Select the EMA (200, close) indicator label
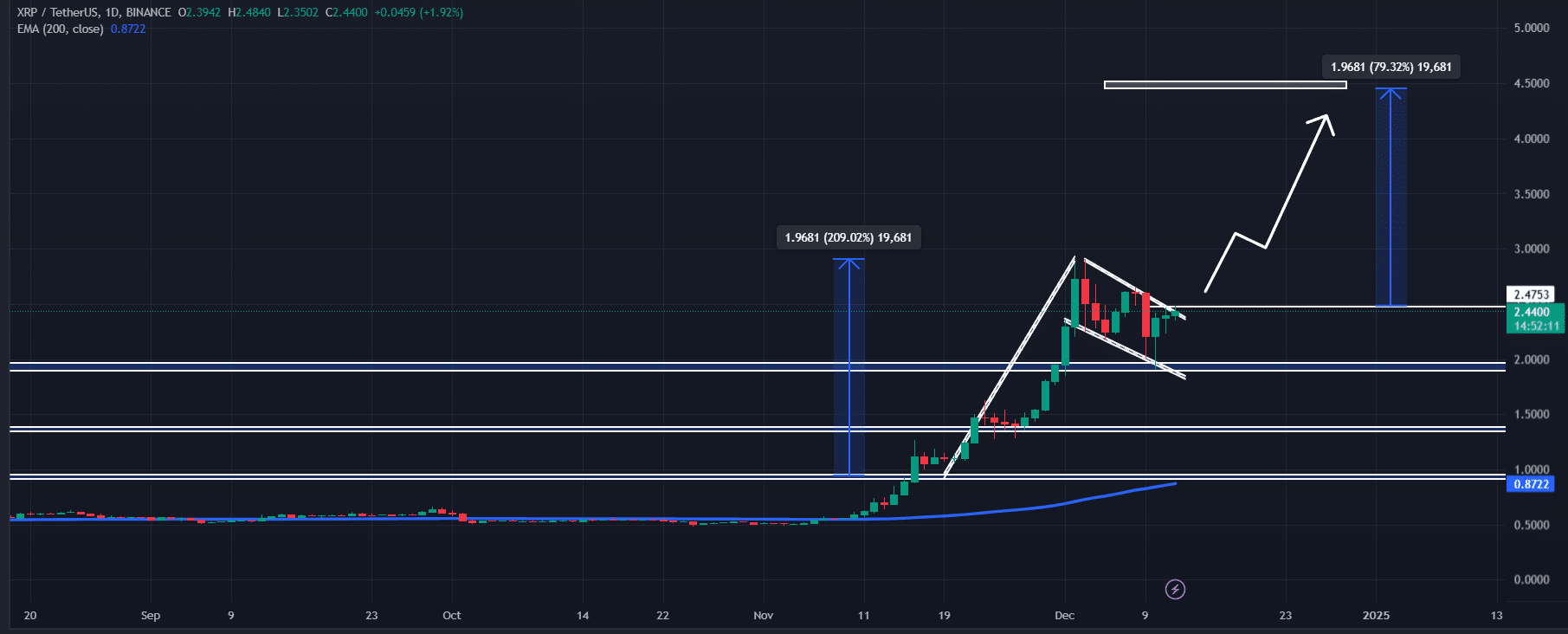 tap(61, 29)
